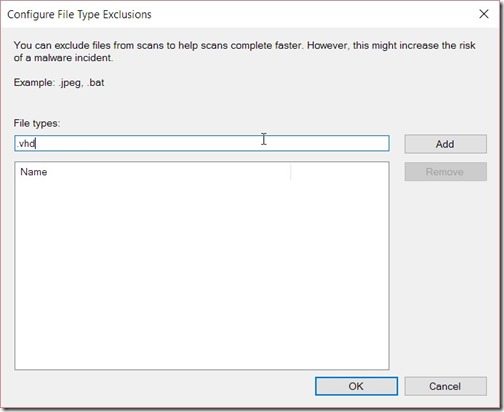This screenshot has height=412, width=504.
Task: Close the Configure File Type Exclusions dialog
Action: click(x=484, y=14)
